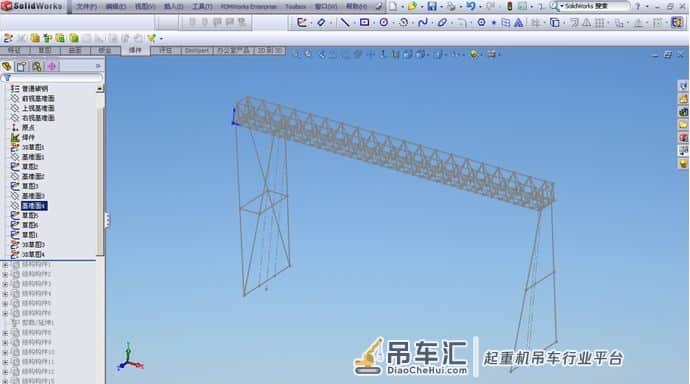Select the Smart Dimension tool

[x=321, y=22]
